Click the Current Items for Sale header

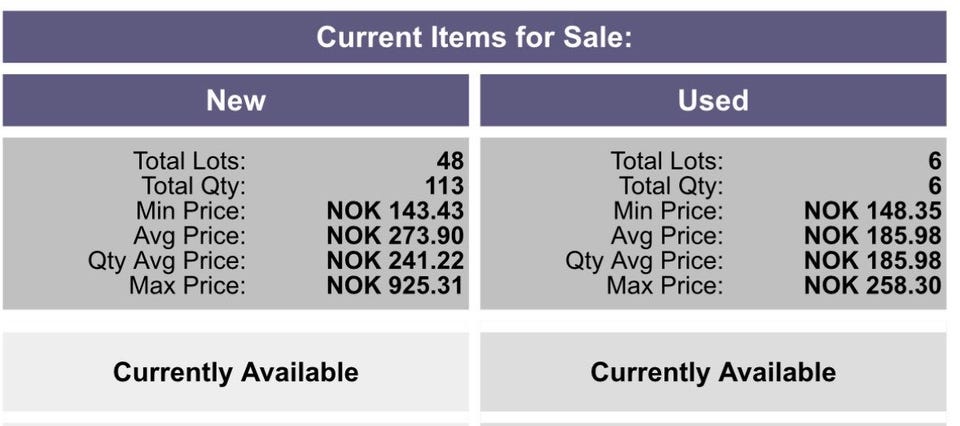point(474,38)
